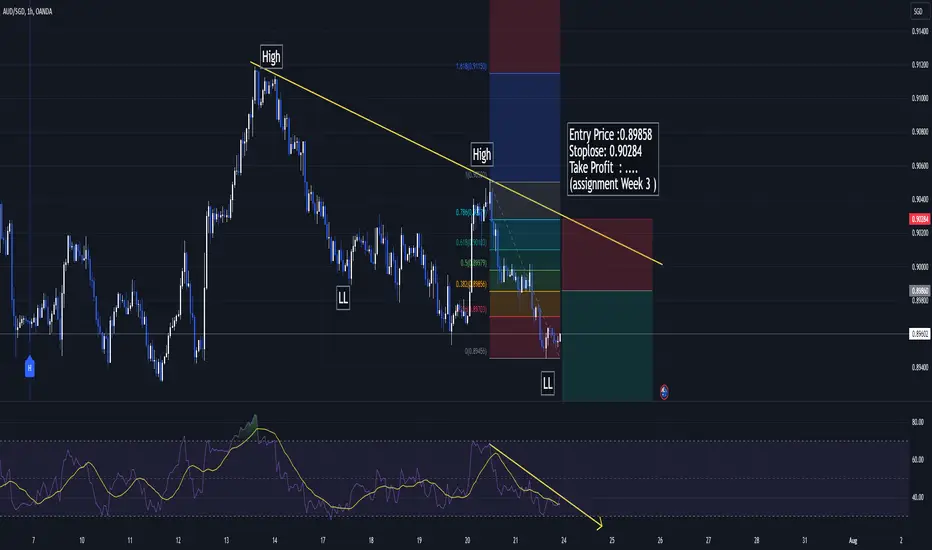This screenshot has width=932, height=550.
Task: Click the 80.00 RSI scale label
Action: 918,422
